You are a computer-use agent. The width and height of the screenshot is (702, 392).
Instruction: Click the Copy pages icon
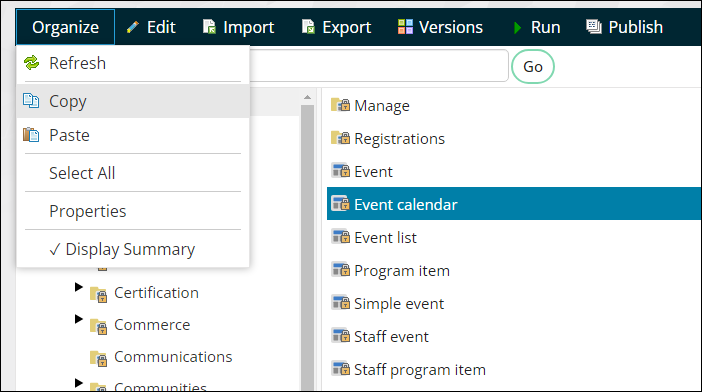coord(31,100)
